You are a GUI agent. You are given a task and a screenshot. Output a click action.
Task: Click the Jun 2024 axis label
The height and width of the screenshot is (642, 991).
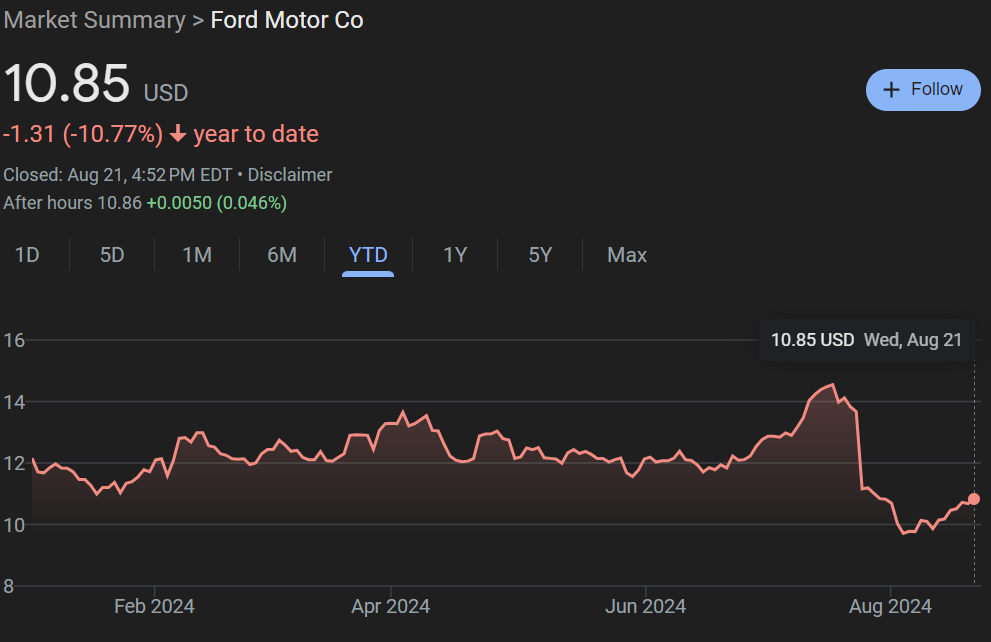tap(645, 607)
